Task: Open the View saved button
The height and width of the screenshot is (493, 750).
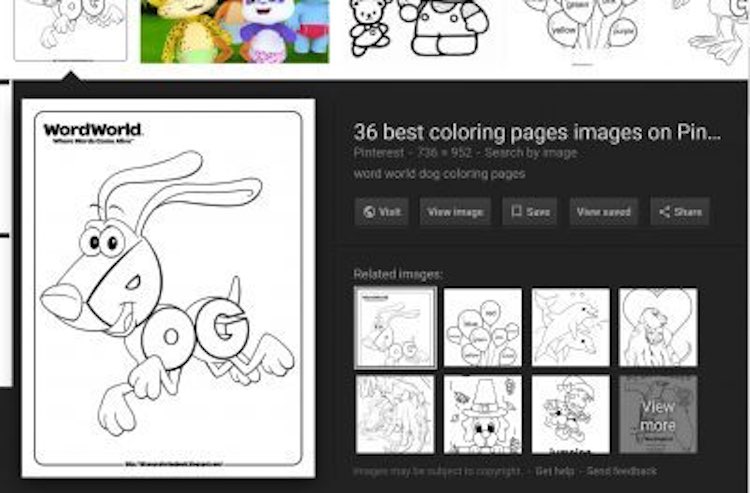Action: [x=603, y=212]
